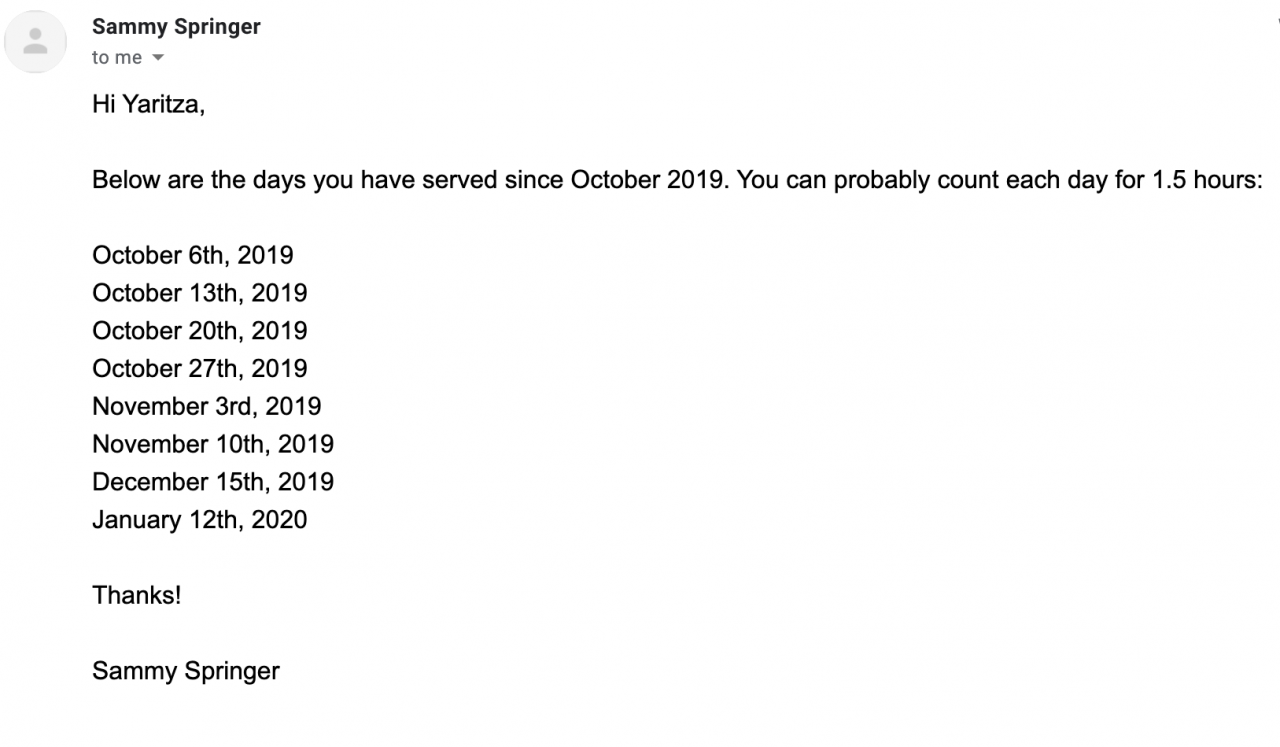Click the 'to me' recipient text
This screenshot has height=747, width=1280.
pyautogui.click(x=117, y=58)
